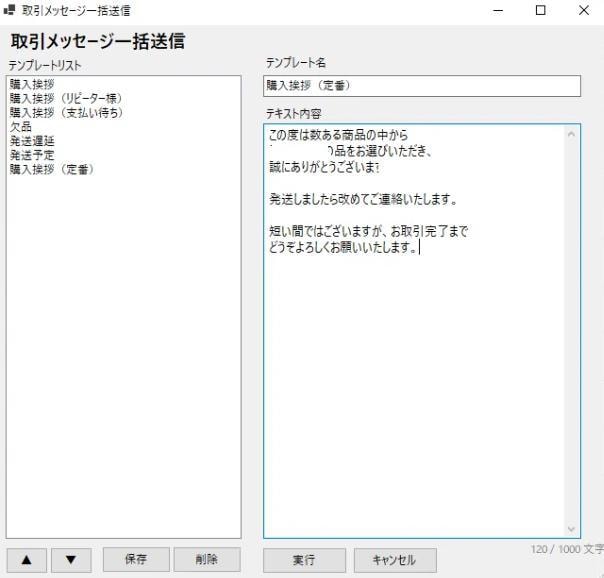Click the text area scrollbar down arrow
The width and height of the screenshot is (604, 578).
pyautogui.click(x=571, y=529)
